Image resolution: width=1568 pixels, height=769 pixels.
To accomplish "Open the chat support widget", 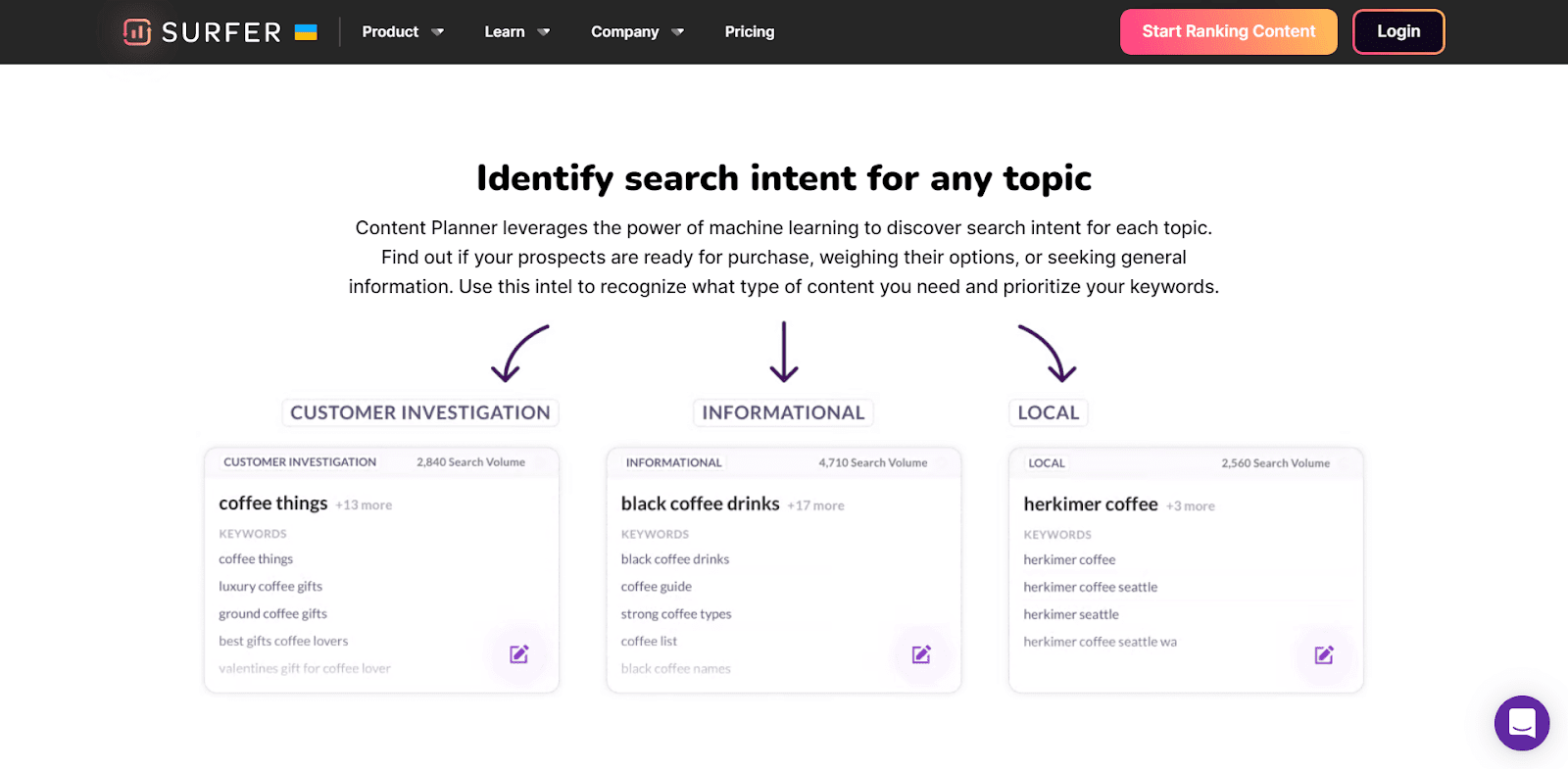I will point(1521,723).
